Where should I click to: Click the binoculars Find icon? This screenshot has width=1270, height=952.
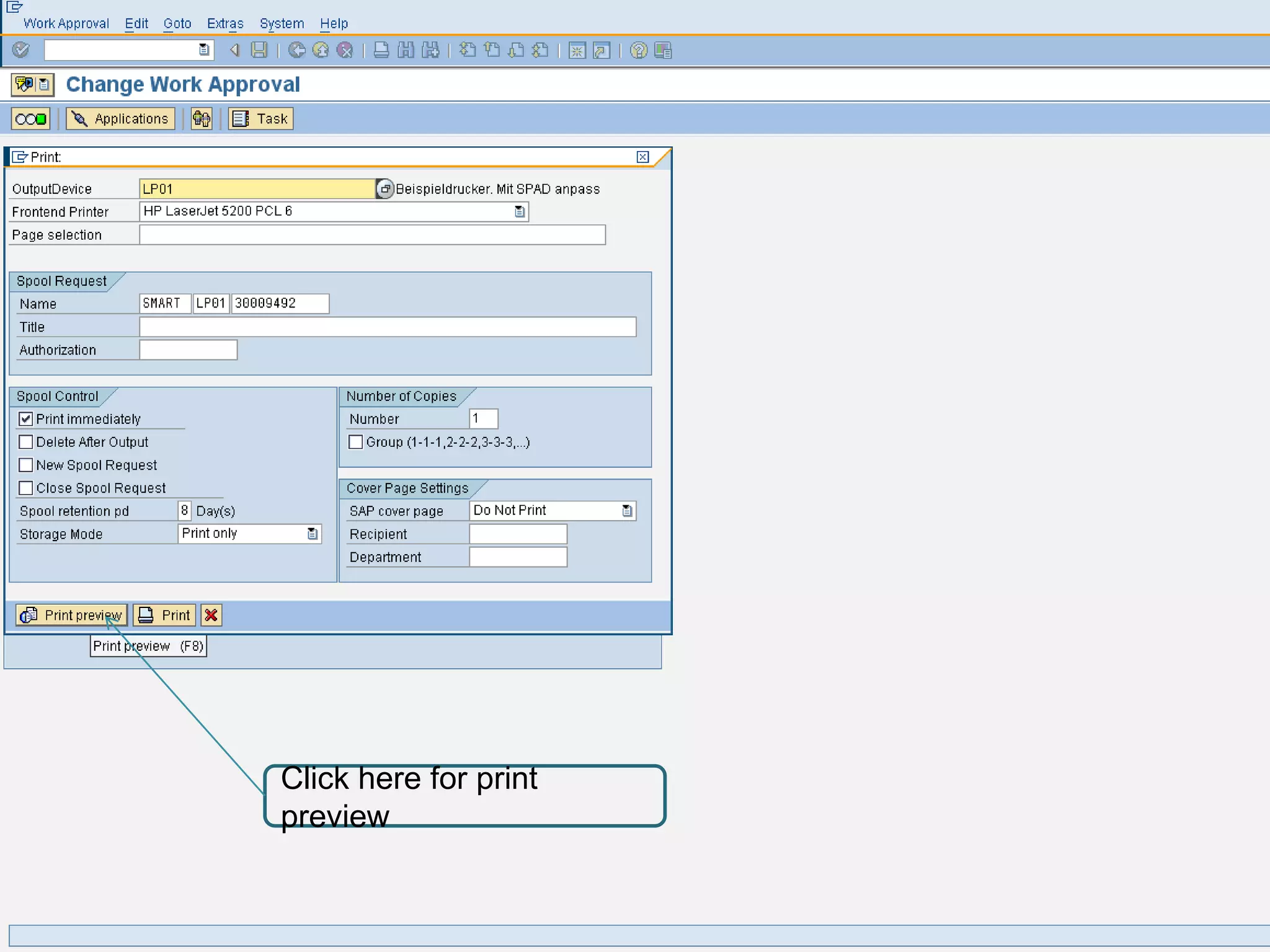click(x=406, y=50)
